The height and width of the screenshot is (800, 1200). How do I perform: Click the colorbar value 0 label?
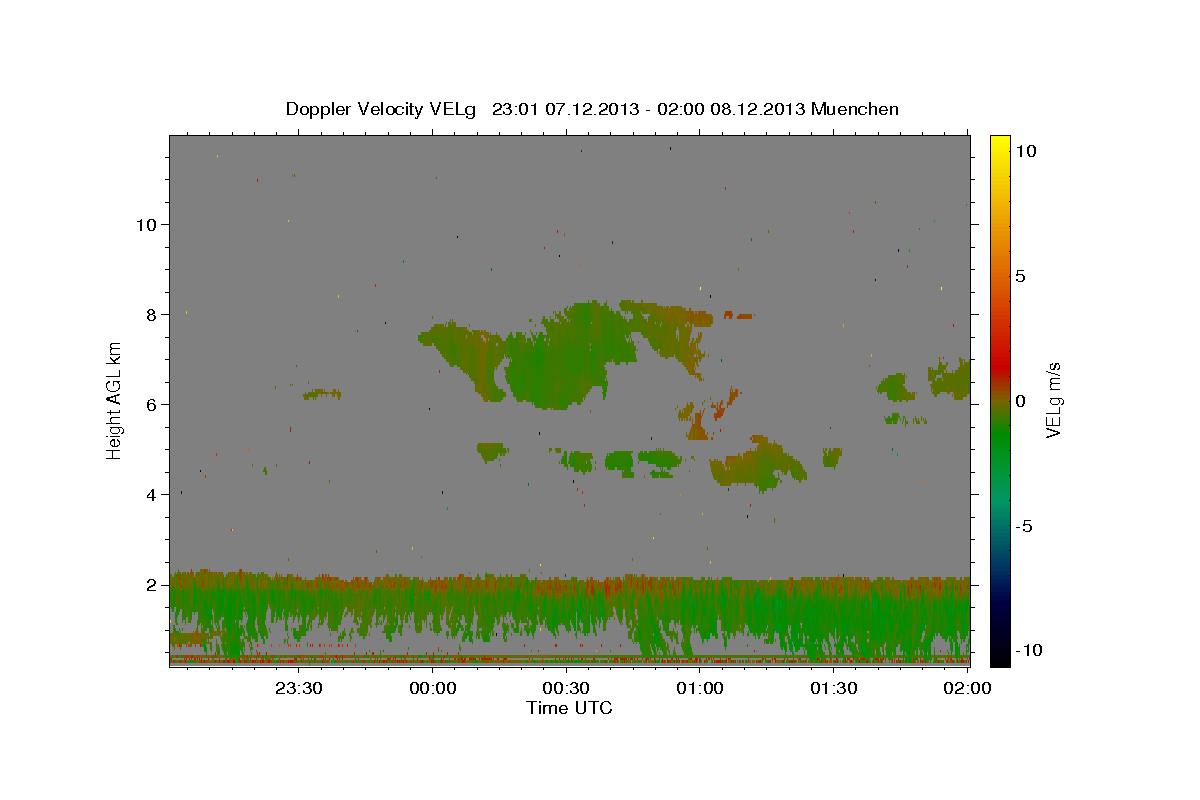tap(1020, 401)
